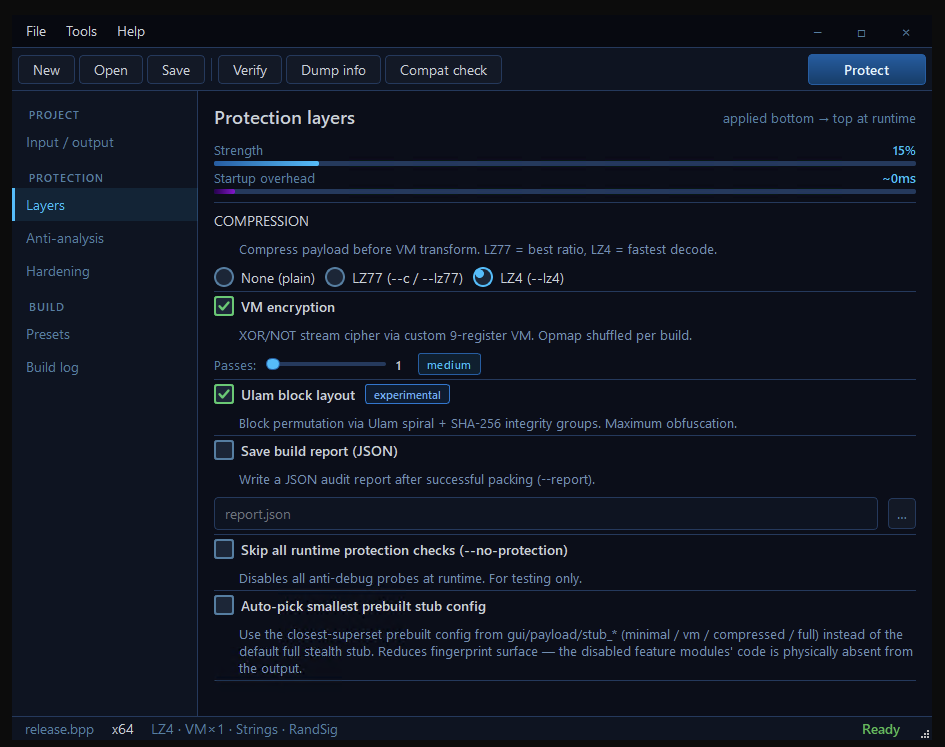Click the experimental badge
945x747 pixels.
407,394
